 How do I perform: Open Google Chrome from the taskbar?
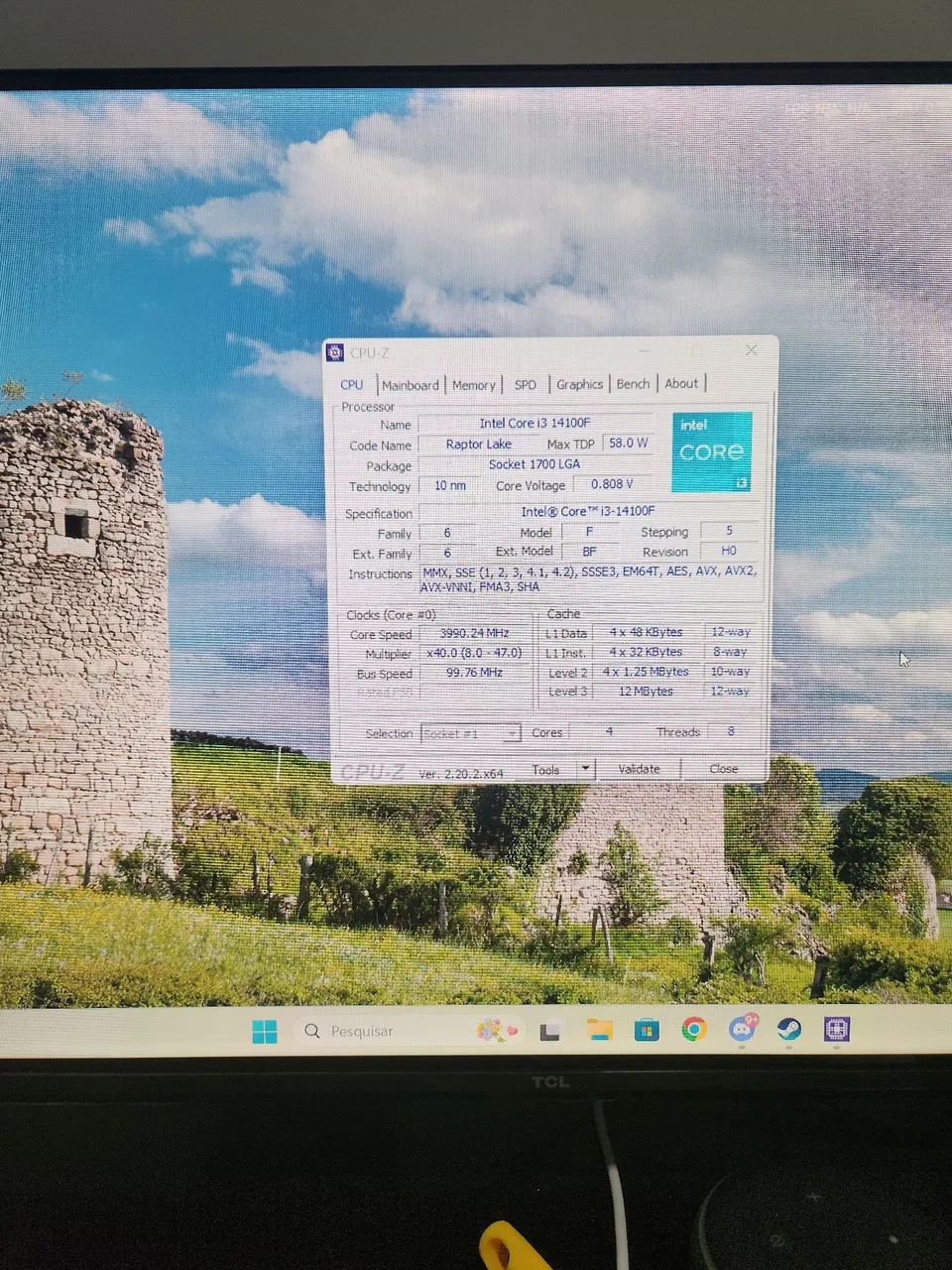click(694, 1030)
